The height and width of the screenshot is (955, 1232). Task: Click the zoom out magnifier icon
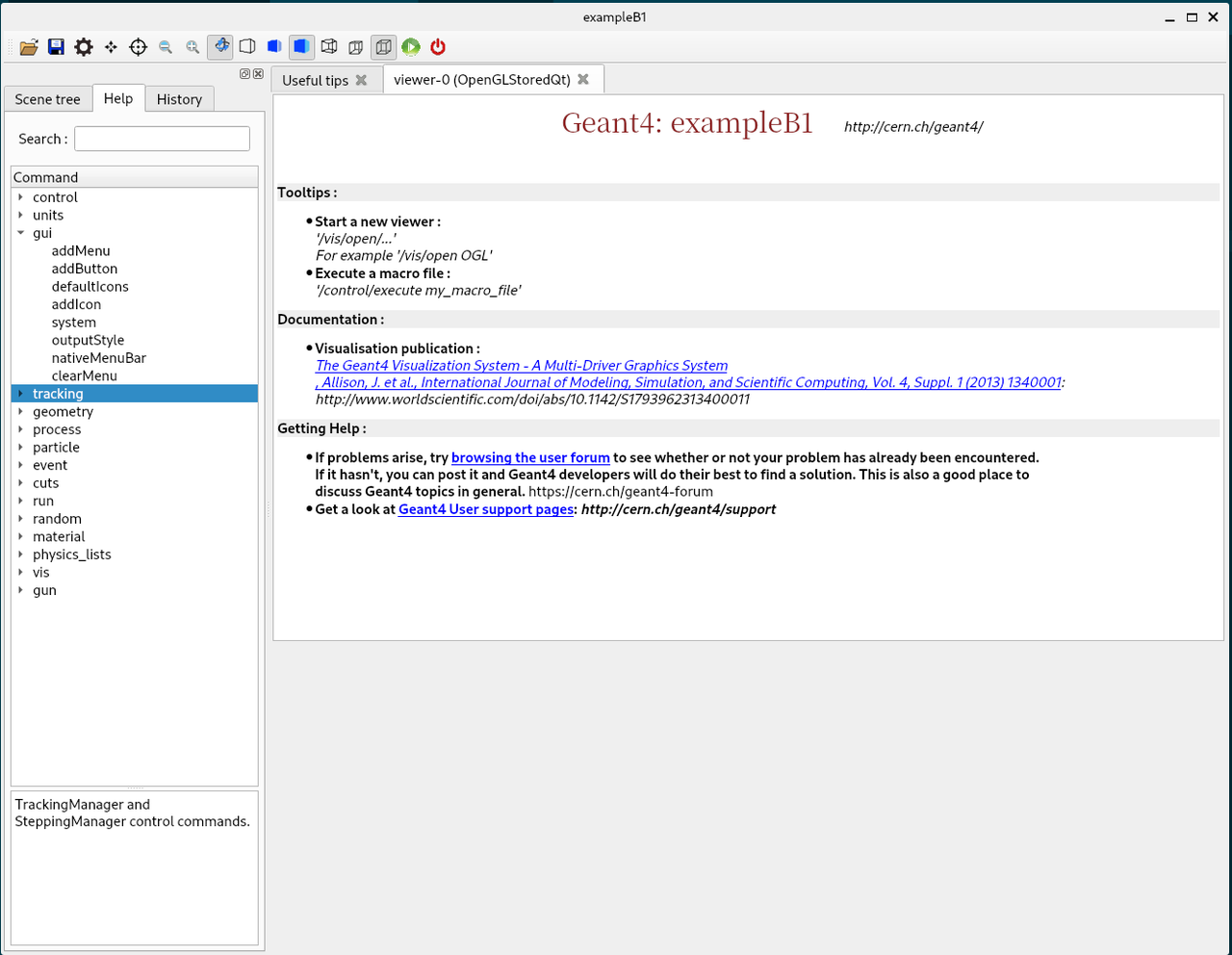click(166, 47)
